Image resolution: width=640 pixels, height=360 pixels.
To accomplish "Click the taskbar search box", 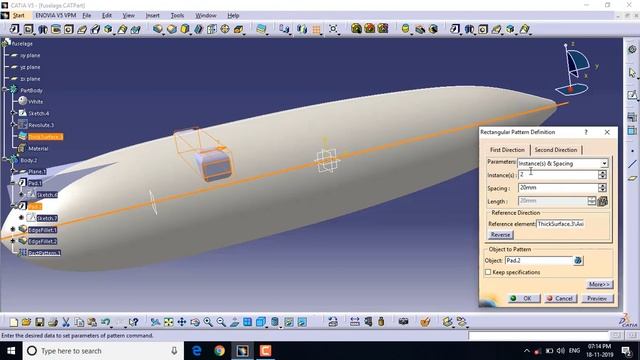I will click(x=102, y=351).
